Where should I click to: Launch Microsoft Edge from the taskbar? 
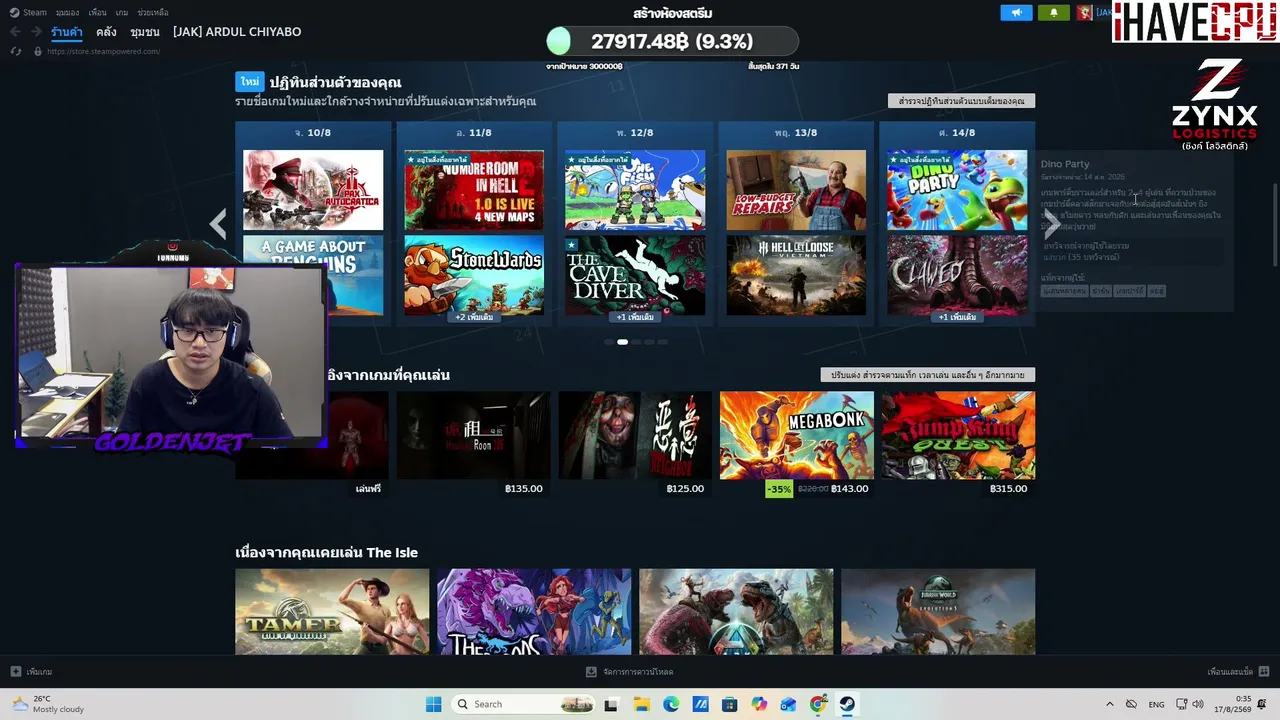(x=671, y=704)
